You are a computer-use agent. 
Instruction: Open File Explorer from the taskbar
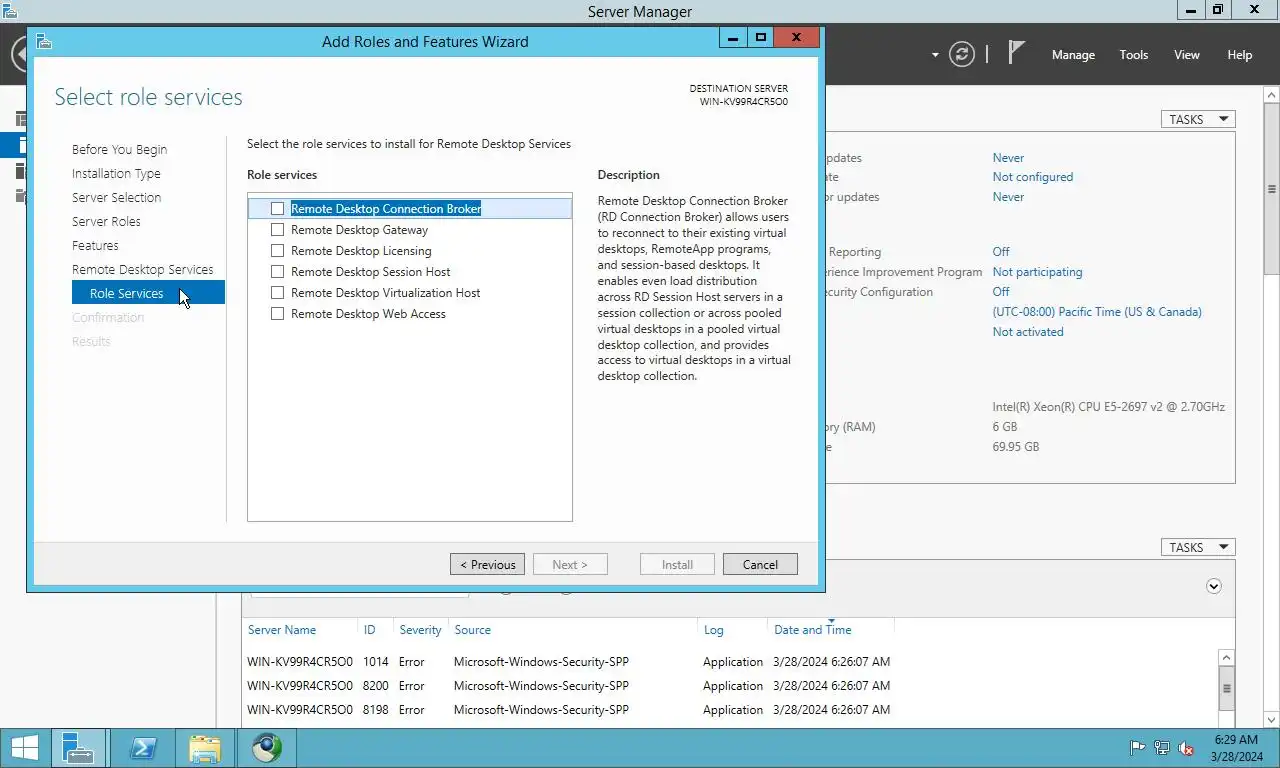coord(205,748)
